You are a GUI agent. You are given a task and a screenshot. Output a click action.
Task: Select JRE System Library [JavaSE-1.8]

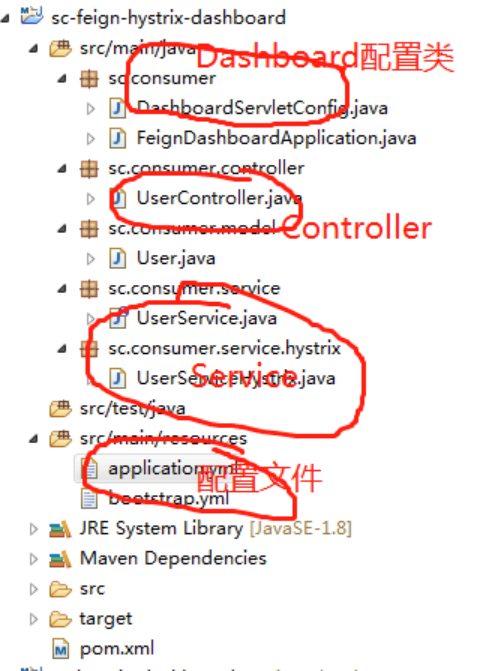coord(216,529)
